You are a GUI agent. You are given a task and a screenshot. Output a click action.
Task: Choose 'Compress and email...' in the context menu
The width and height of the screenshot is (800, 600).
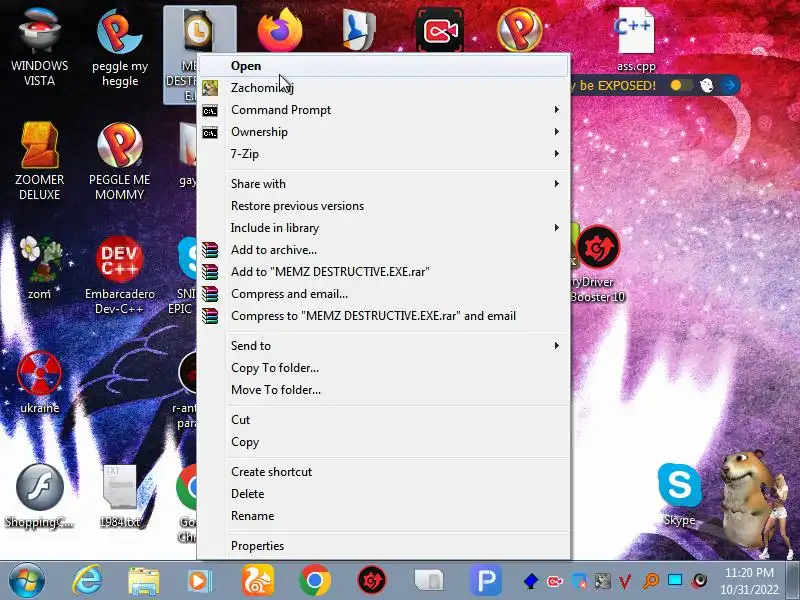[384, 294]
